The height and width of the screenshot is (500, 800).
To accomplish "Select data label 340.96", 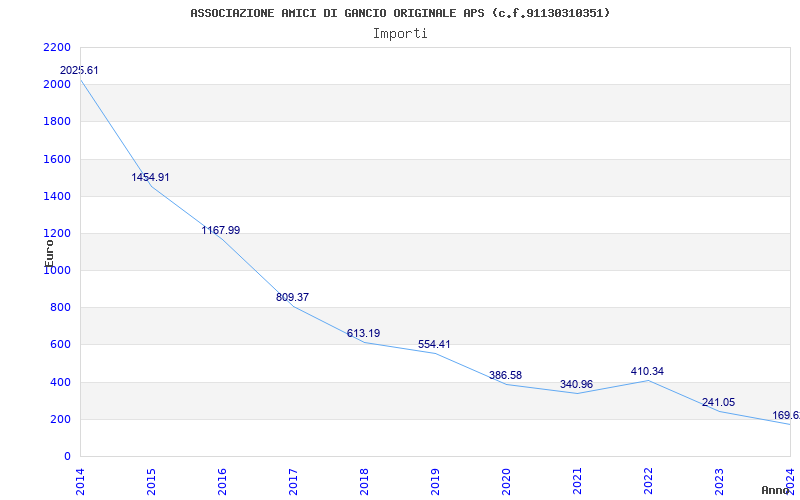I will click(x=576, y=384).
